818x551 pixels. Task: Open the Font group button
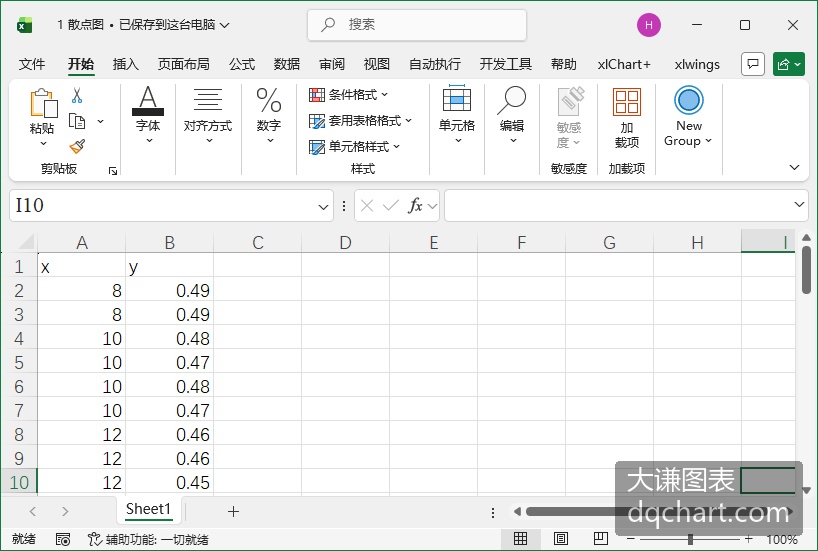click(148, 115)
